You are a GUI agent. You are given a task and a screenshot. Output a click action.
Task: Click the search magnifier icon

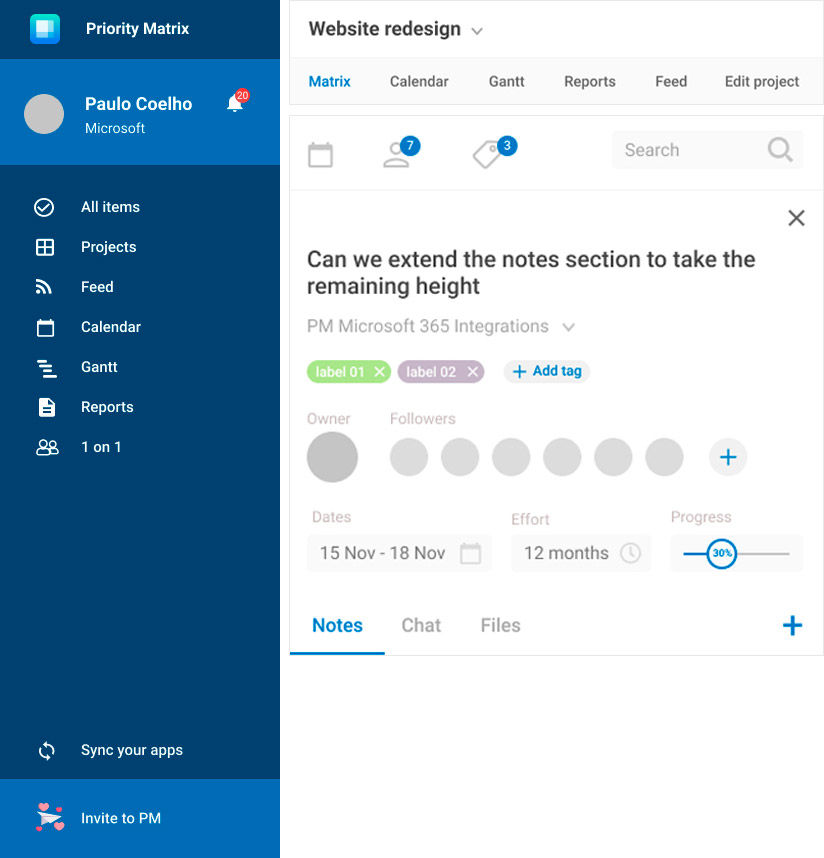pyautogui.click(x=780, y=150)
